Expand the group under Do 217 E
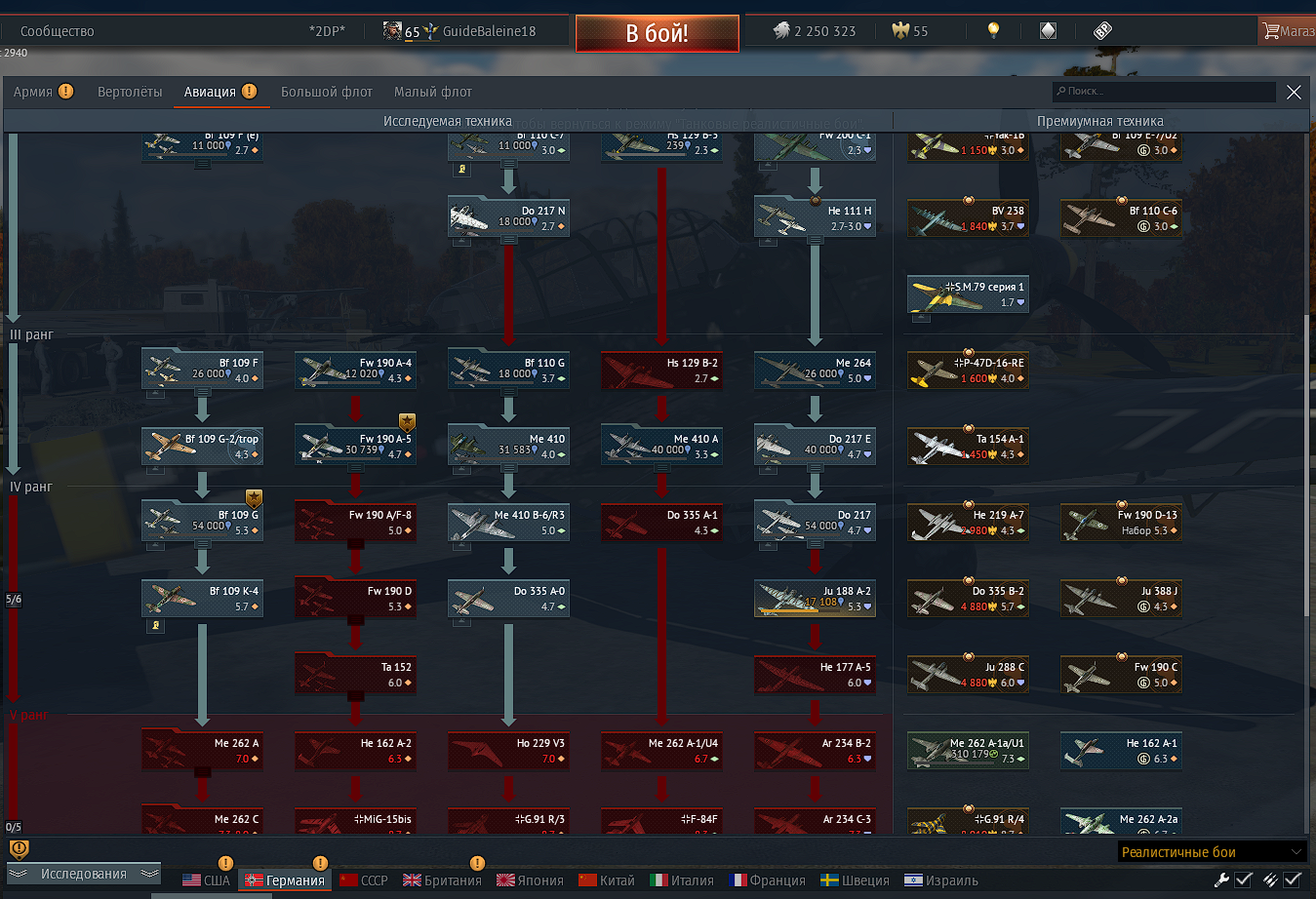The height and width of the screenshot is (899, 1316). (x=815, y=468)
